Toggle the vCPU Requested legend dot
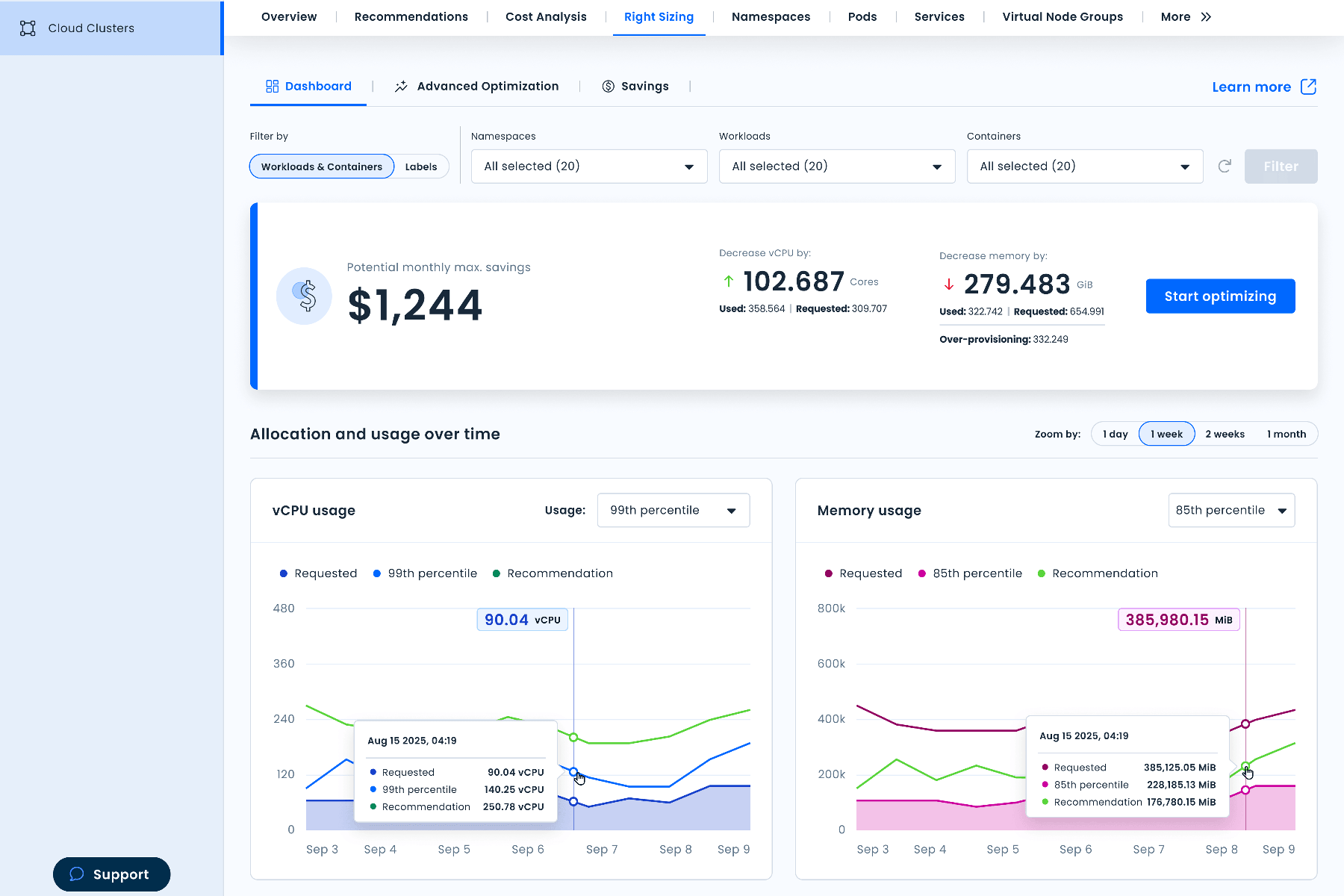 284,573
